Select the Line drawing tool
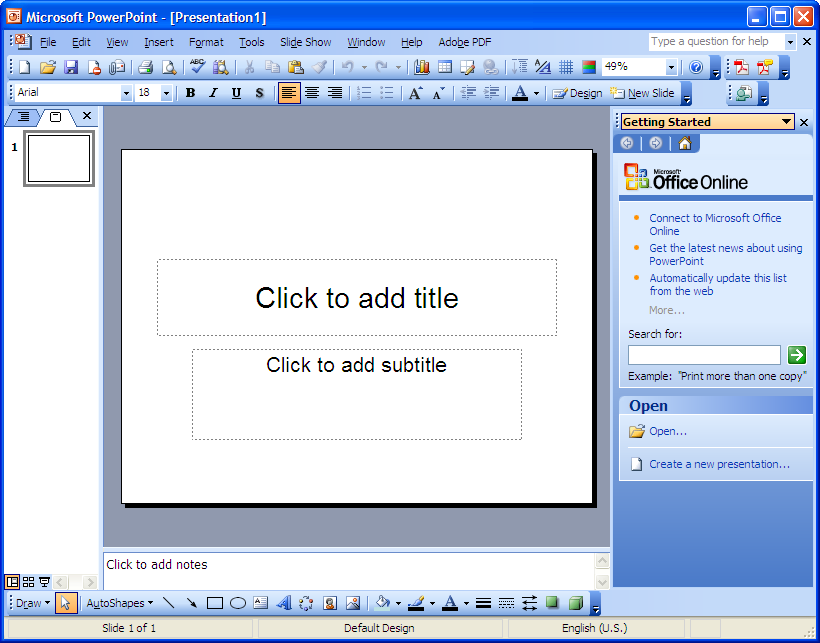This screenshot has height=643, width=820. [x=168, y=603]
